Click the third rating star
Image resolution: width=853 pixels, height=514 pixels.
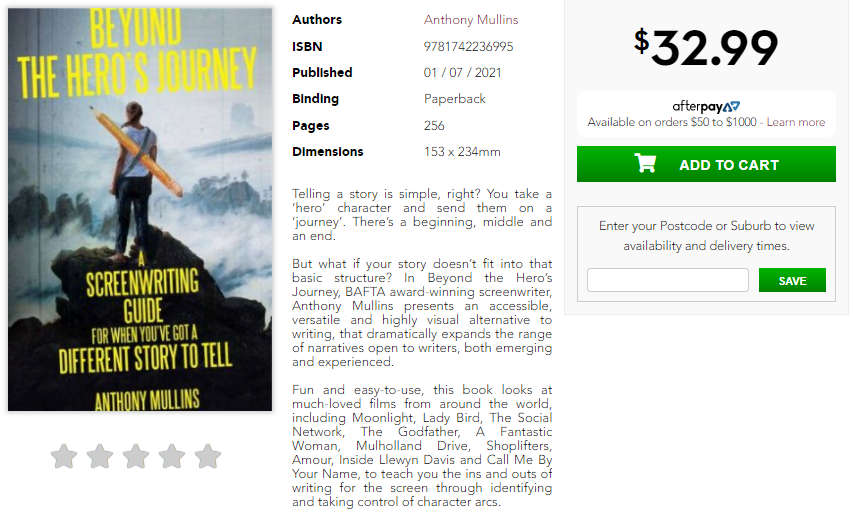coord(135,456)
